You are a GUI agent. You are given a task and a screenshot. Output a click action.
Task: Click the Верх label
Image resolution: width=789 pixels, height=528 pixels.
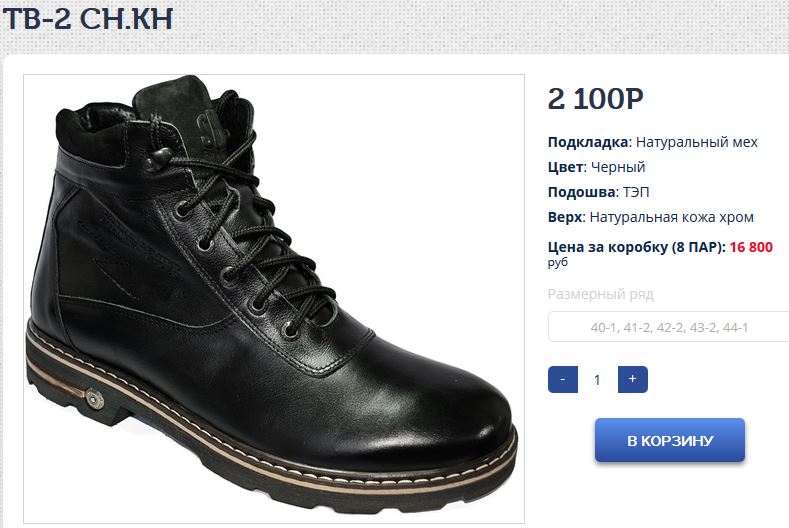coord(565,217)
